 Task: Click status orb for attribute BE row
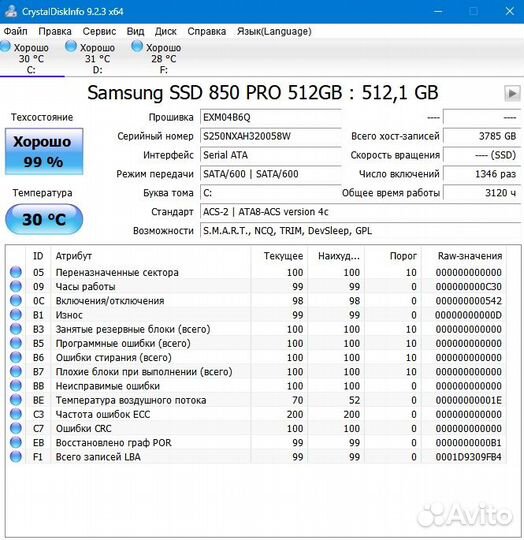[15, 400]
